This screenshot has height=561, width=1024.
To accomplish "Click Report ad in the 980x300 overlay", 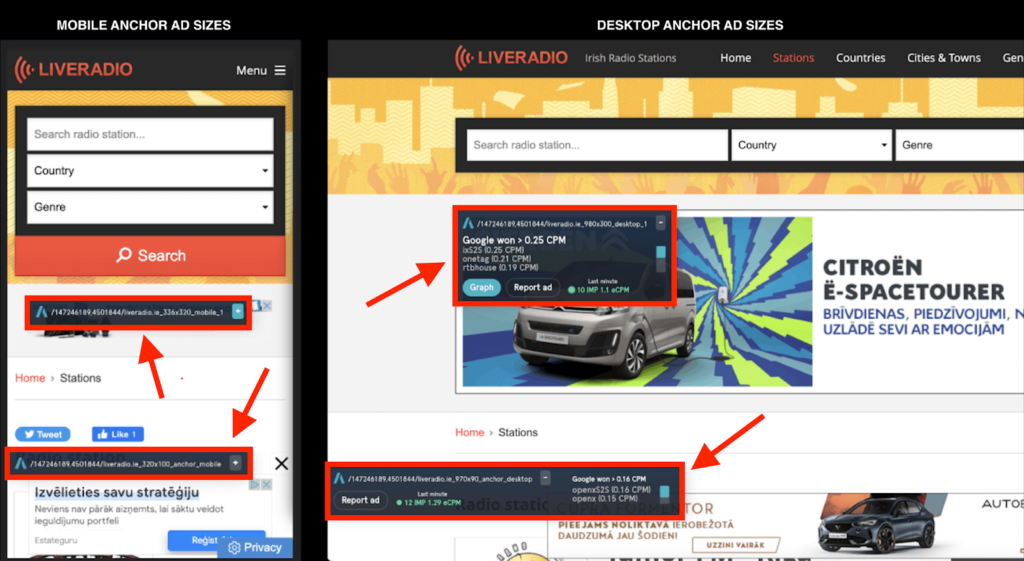I will pyautogui.click(x=532, y=287).
